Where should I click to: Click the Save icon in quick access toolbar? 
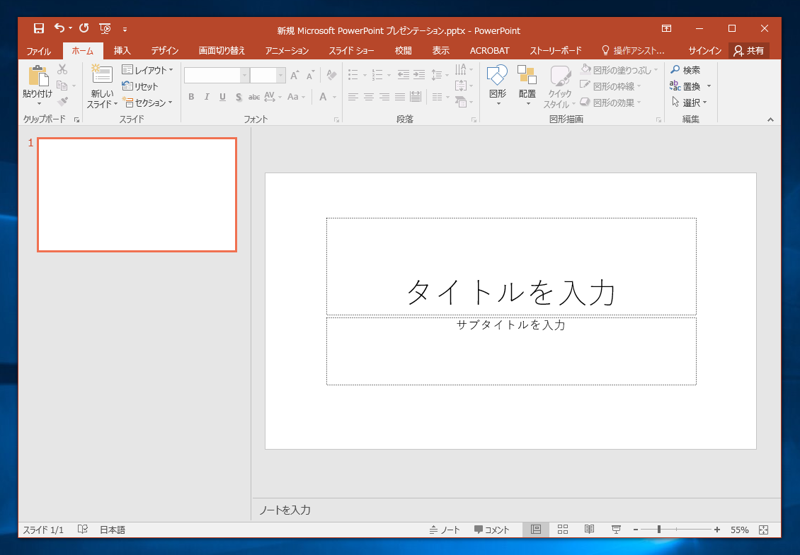point(39,29)
